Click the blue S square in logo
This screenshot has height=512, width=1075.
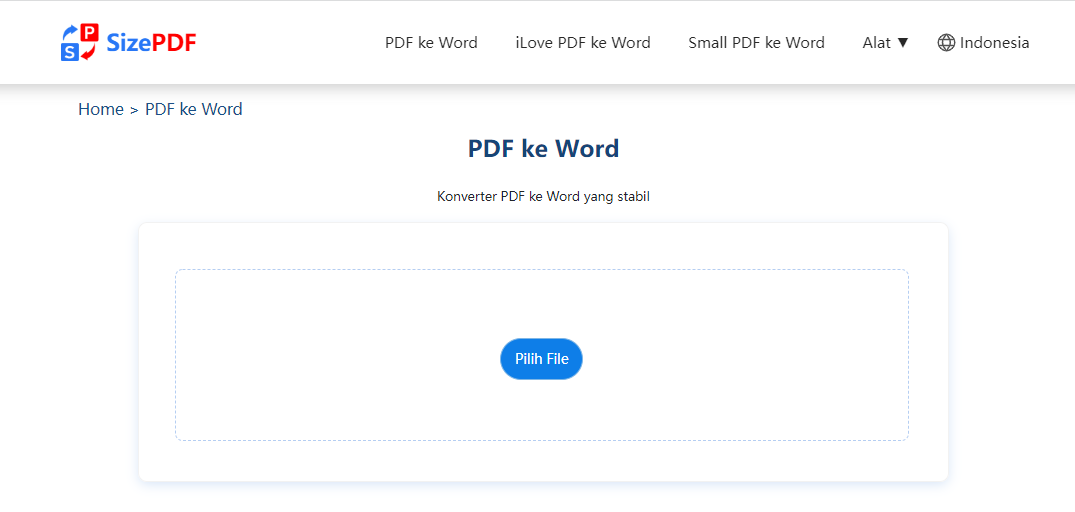click(x=69, y=52)
